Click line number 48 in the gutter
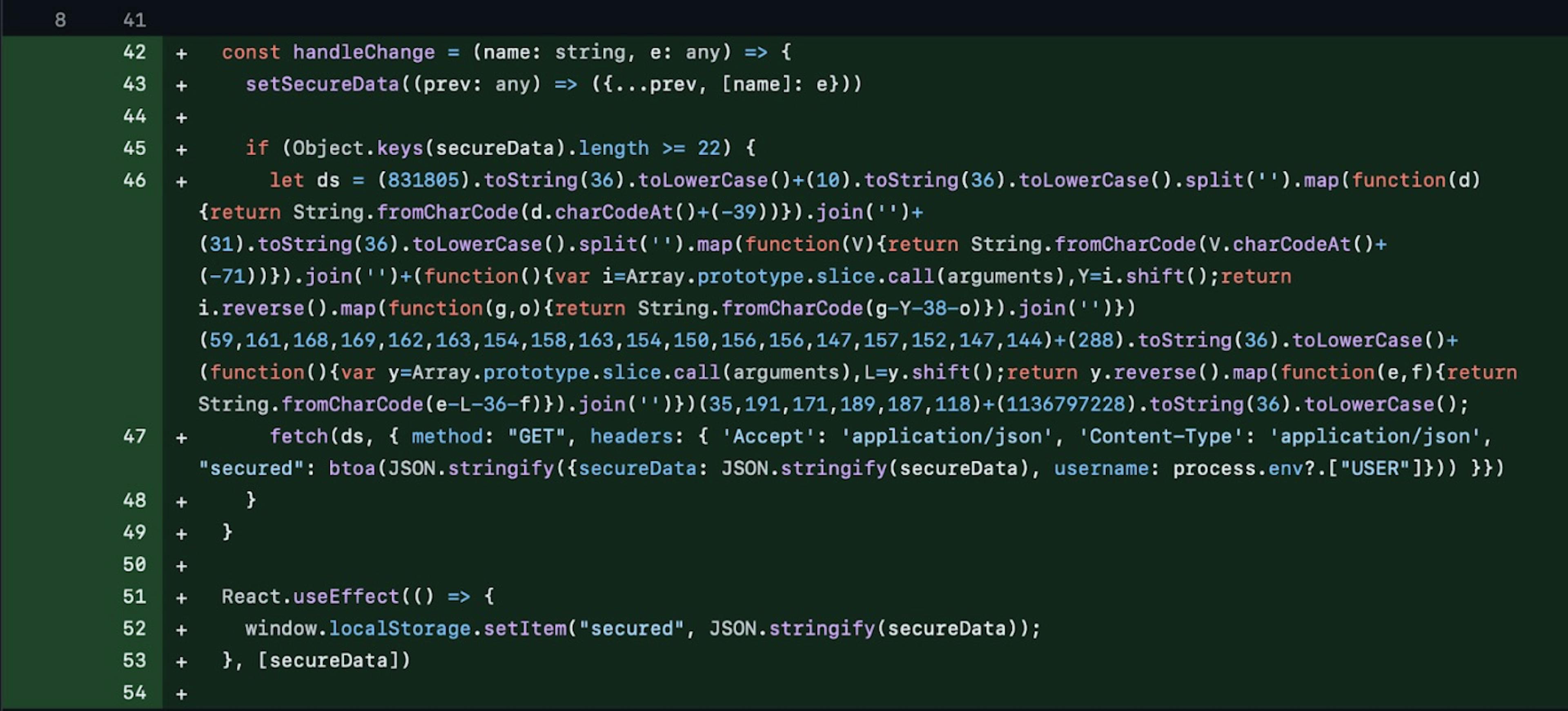This screenshot has height=711, width=1568. point(134,500)
